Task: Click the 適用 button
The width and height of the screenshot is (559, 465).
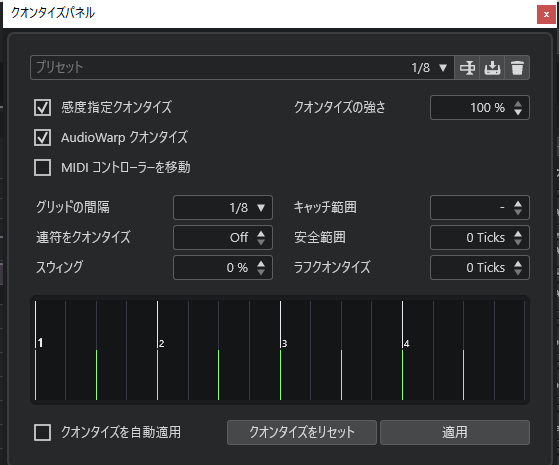Action: [455, 432]
